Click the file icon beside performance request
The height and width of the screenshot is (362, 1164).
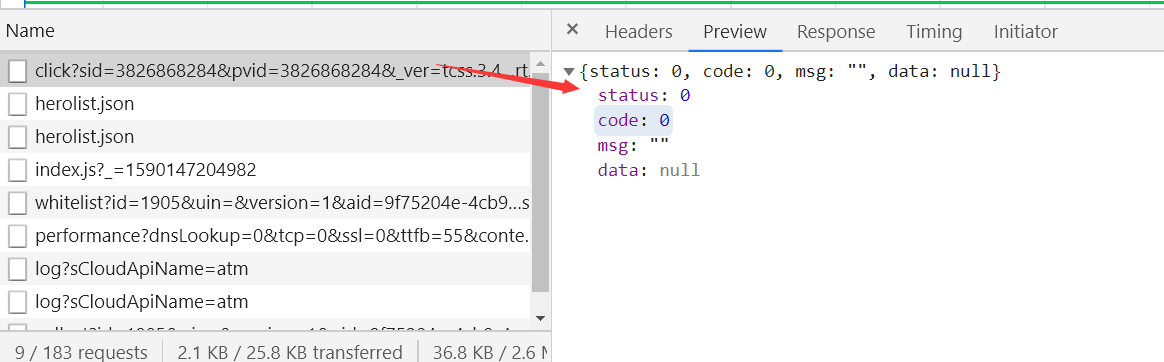point(18,237)
